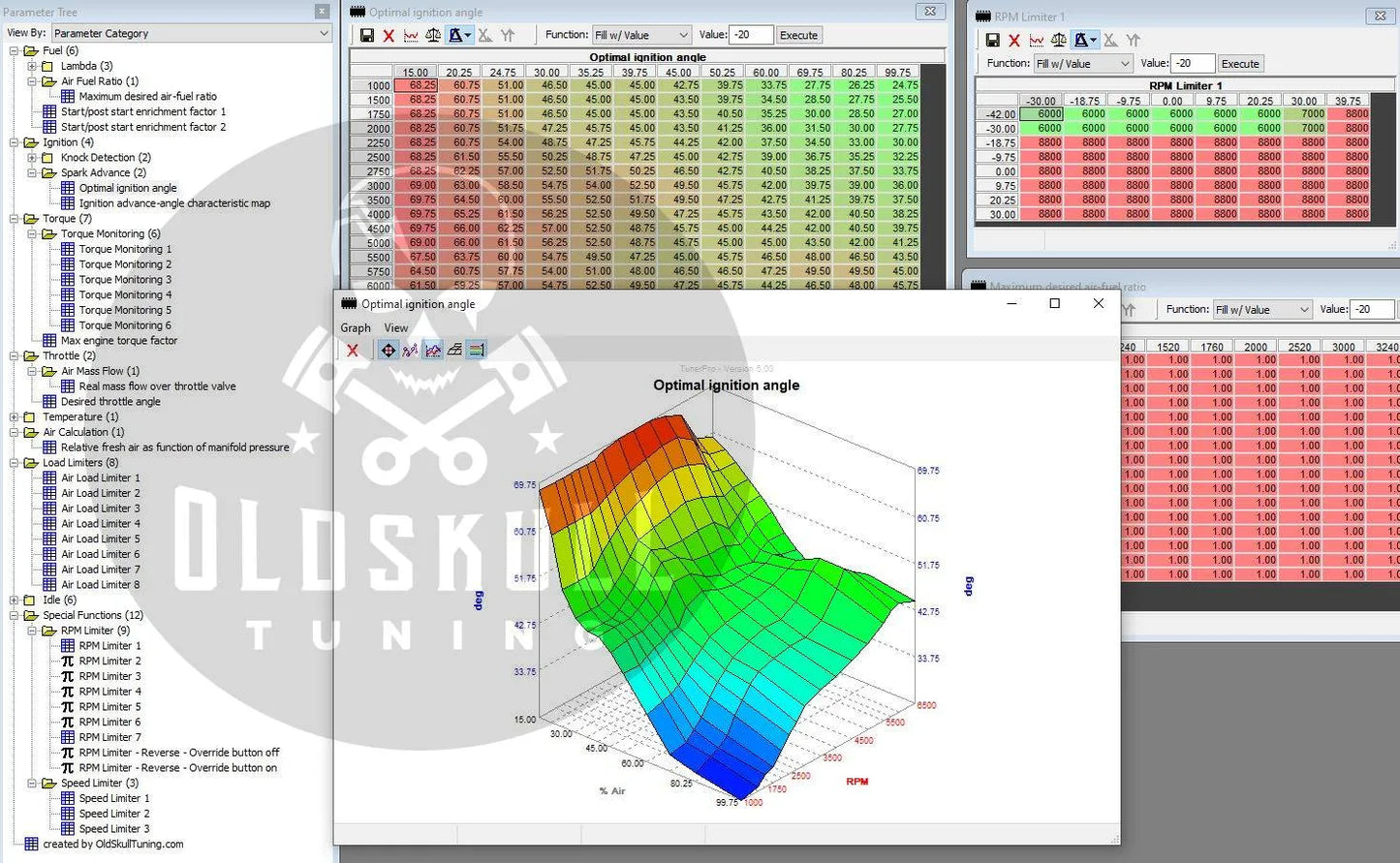Open the View menu in graph window
The image size is (1400, 863).
click(395, 328)
